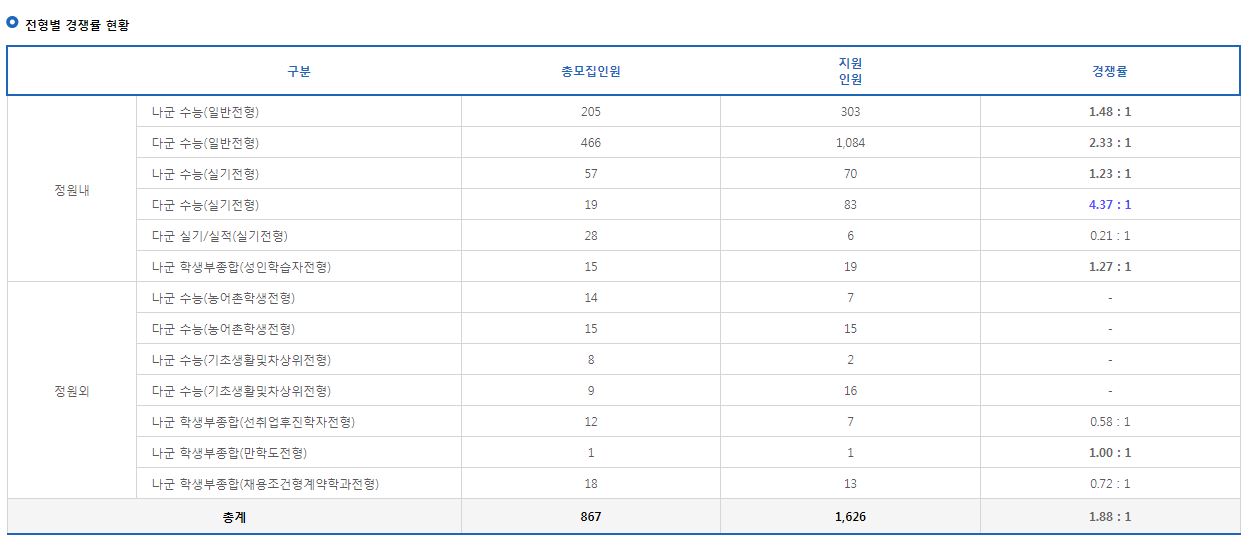Click the row label 다군 수능(실기전형)
Screen dimensions: 1257x548
point(205,205)
